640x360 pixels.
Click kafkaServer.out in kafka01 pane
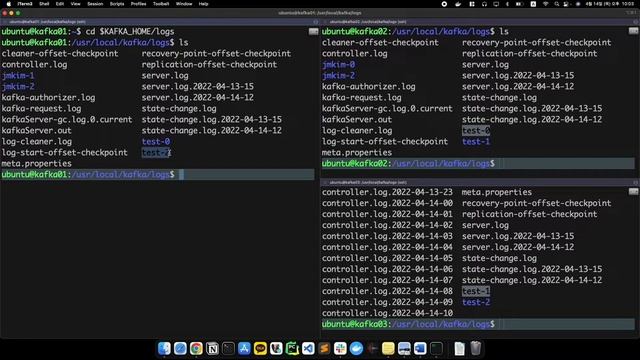click(x=36, y=131)
